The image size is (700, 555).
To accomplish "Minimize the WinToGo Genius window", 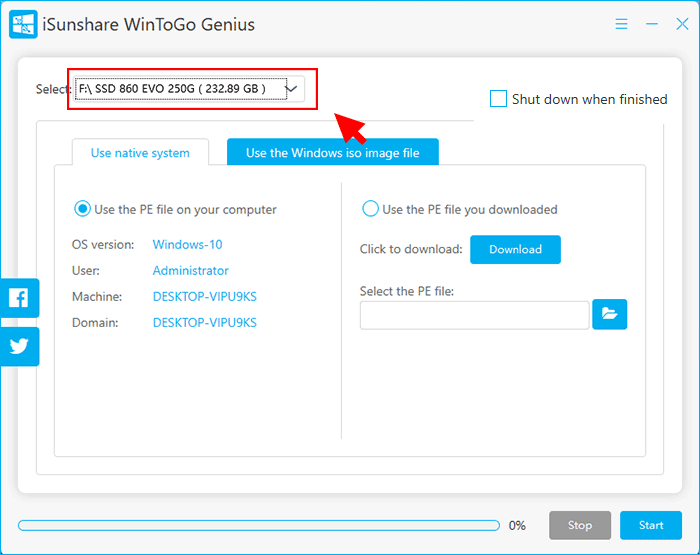I will coord(652,24).
